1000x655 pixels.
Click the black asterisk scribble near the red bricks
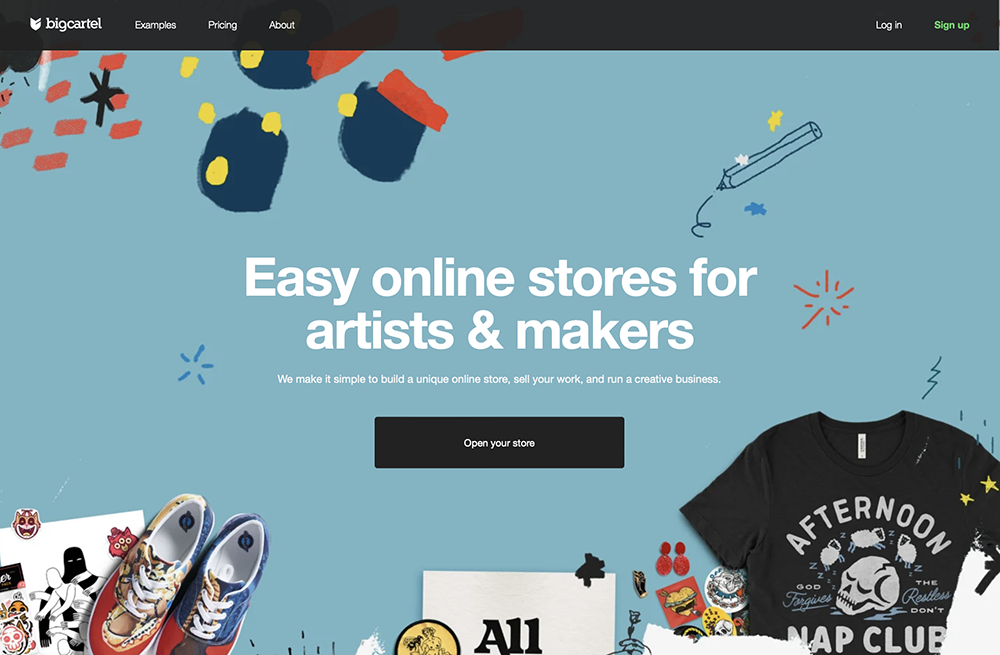(x=102, y=96)
